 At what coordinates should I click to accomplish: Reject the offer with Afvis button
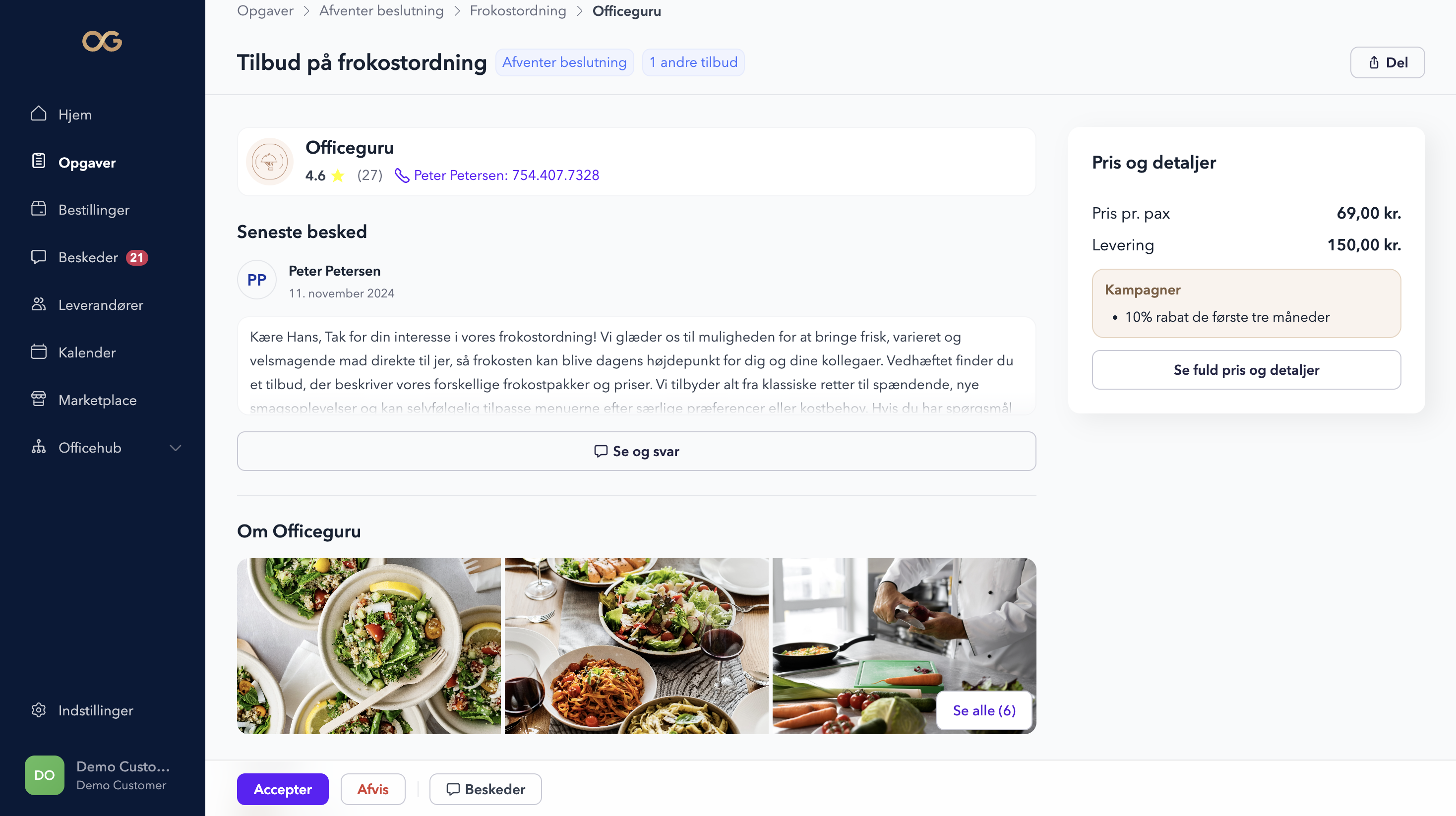click(x=372, y=789)
